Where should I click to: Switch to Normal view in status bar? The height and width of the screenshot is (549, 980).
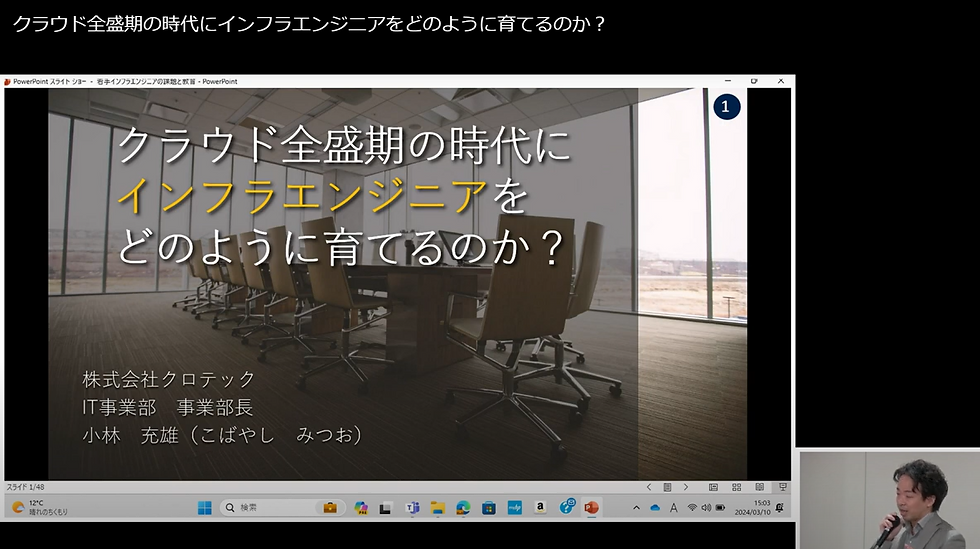(x=713, y=487)
